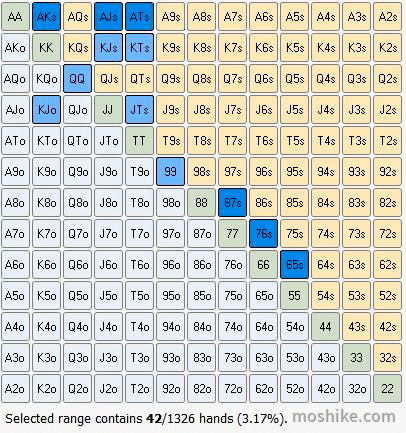
Task: Select the A2o bottom-row cell
Action: [15, 389]
